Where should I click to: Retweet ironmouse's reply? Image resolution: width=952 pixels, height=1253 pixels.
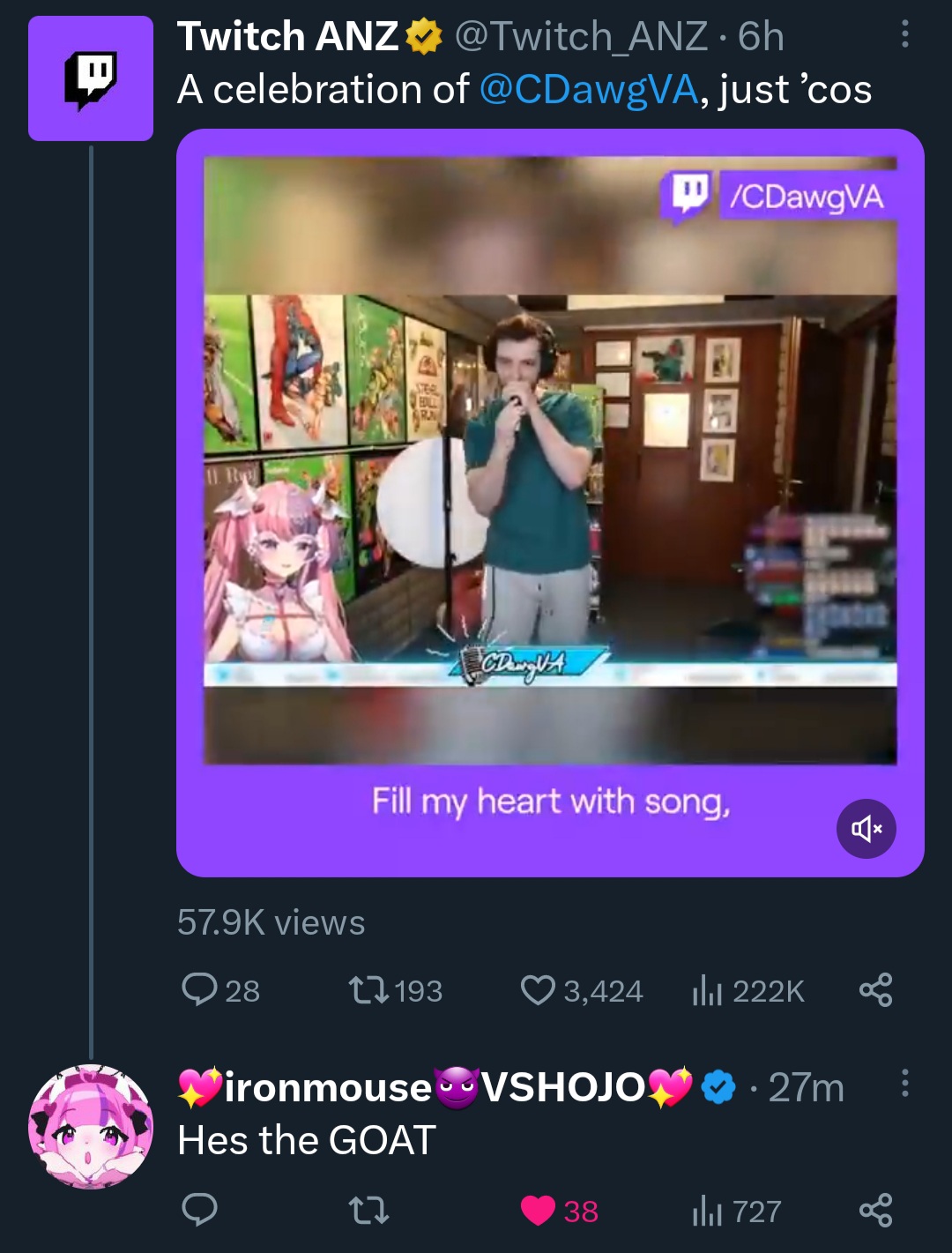tap(369, 1211)
